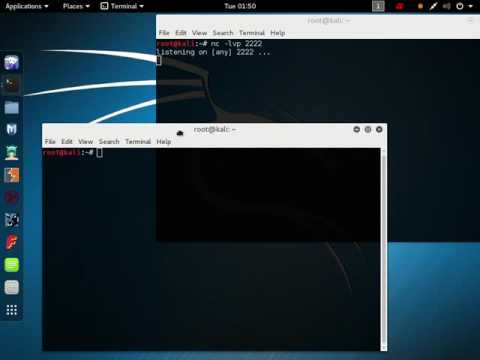Close the front terminal window
The image size is (480, 360).
pos(379,129)
